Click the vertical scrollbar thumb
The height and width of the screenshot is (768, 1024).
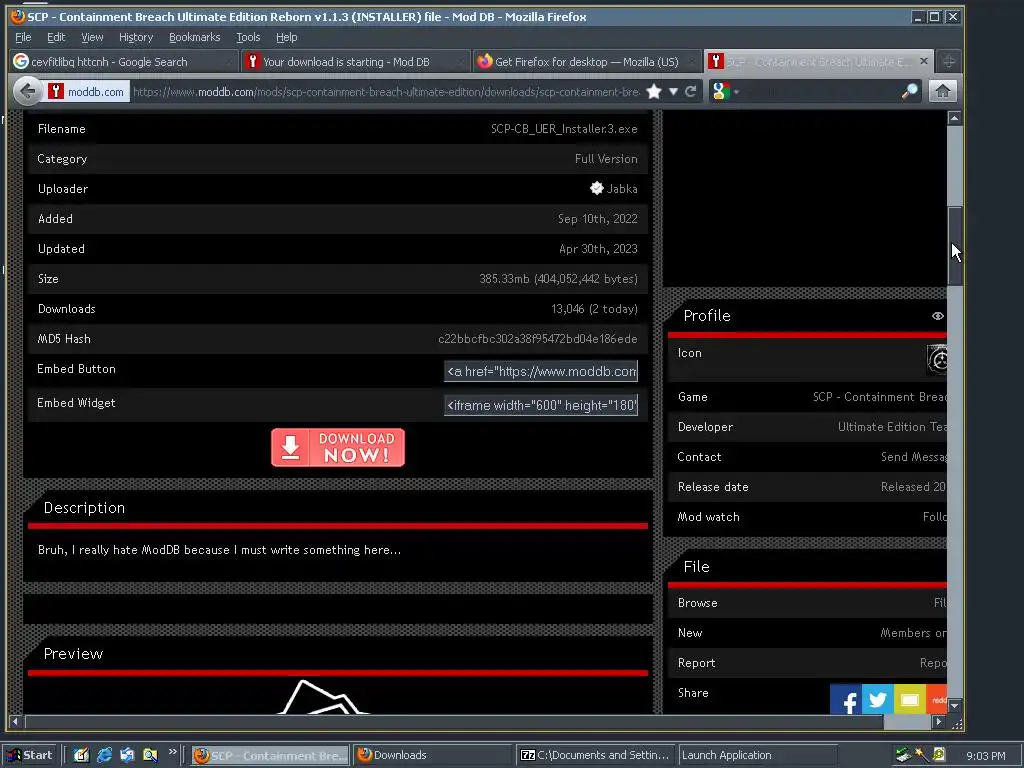955,246
